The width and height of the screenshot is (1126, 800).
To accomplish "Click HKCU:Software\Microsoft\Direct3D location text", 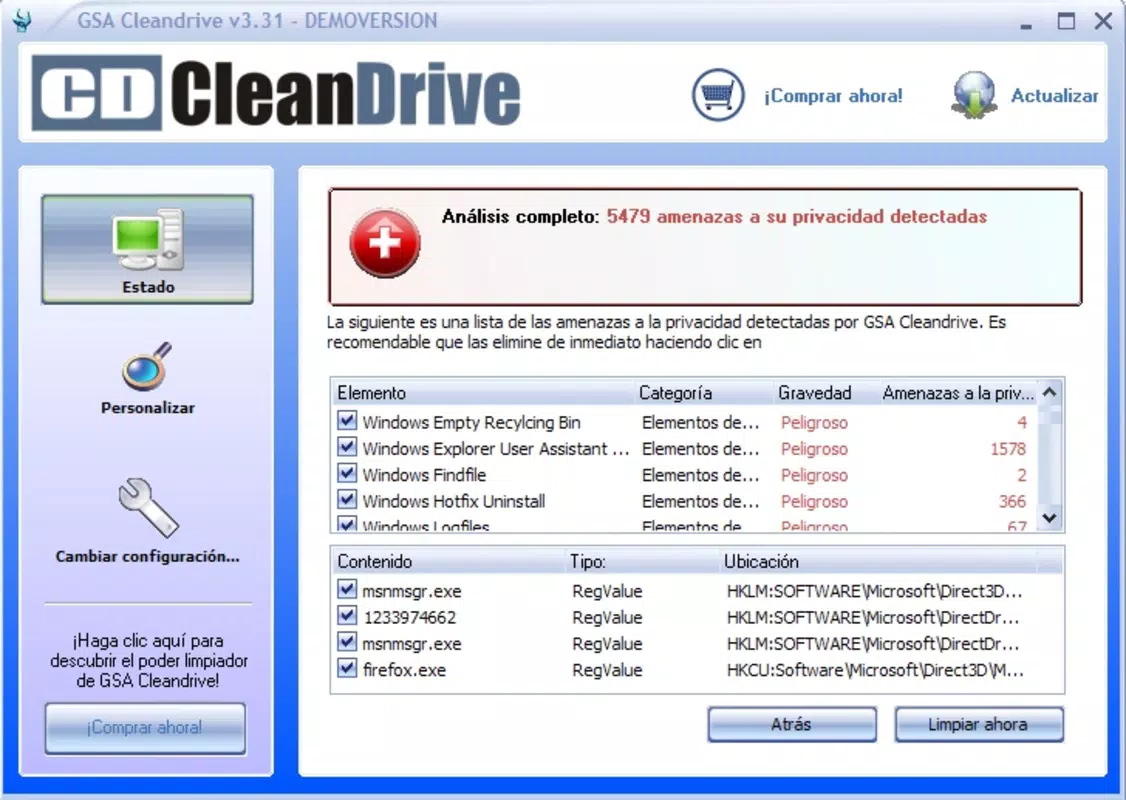I will (x=875, y=671).
